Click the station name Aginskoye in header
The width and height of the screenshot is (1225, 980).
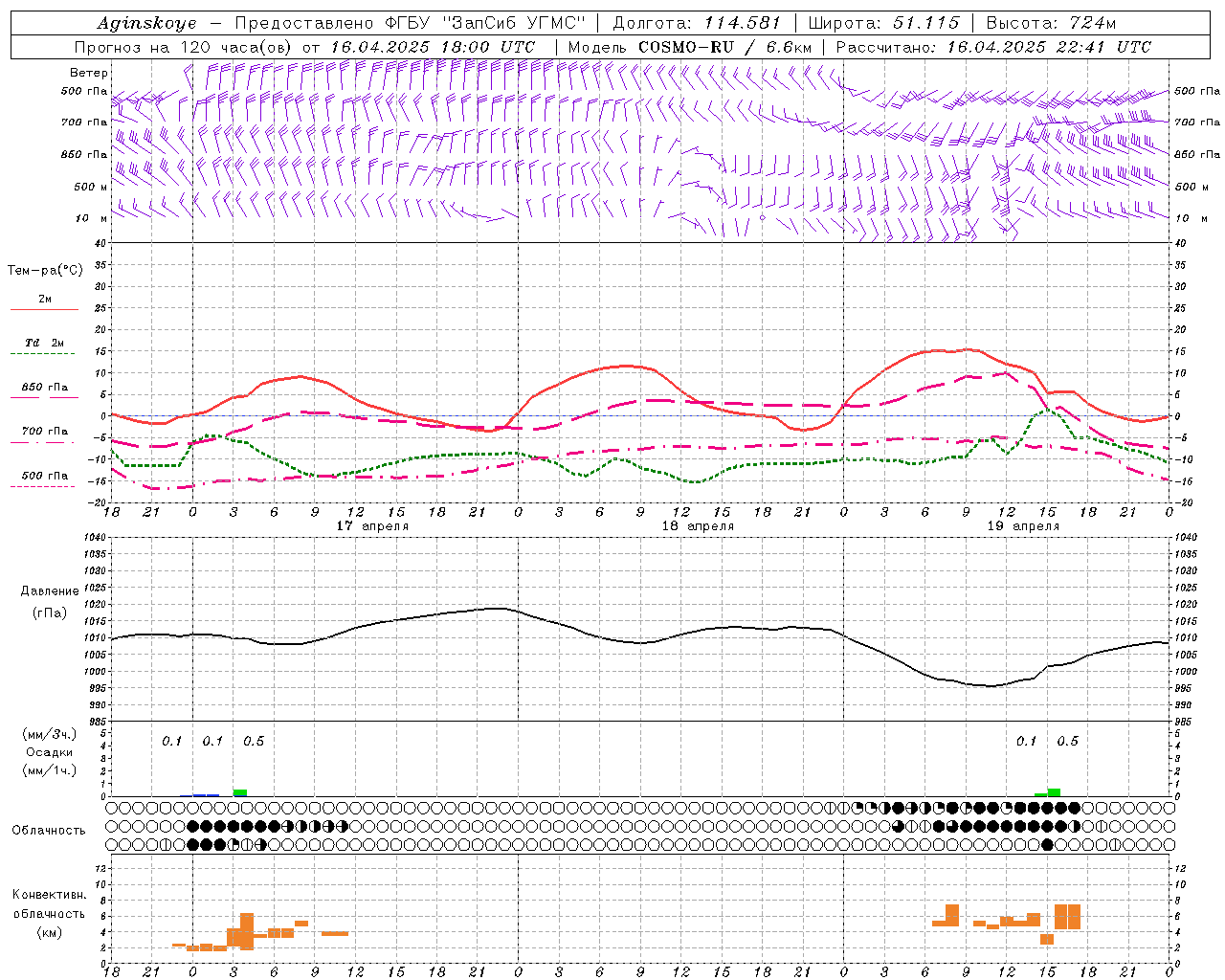point(146,23)
